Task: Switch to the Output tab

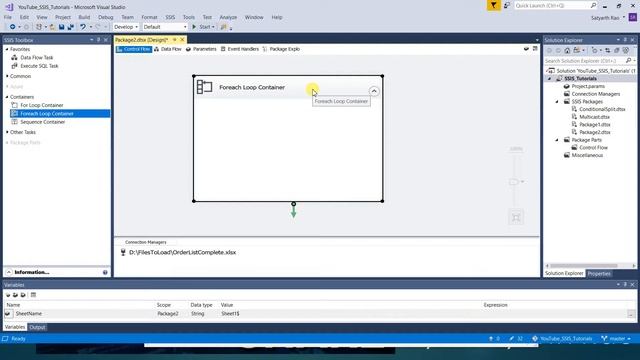Action: point(37,327)
